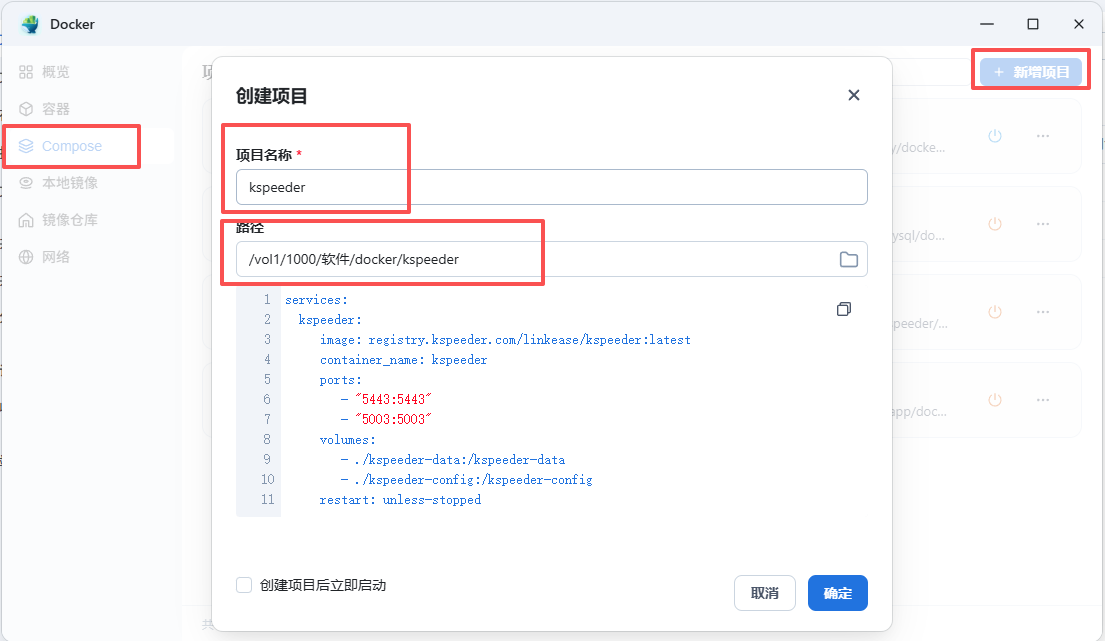This screenshot has height=641, width=1105.
Task: Open more options for first project row
Action: coord(1042,136)
